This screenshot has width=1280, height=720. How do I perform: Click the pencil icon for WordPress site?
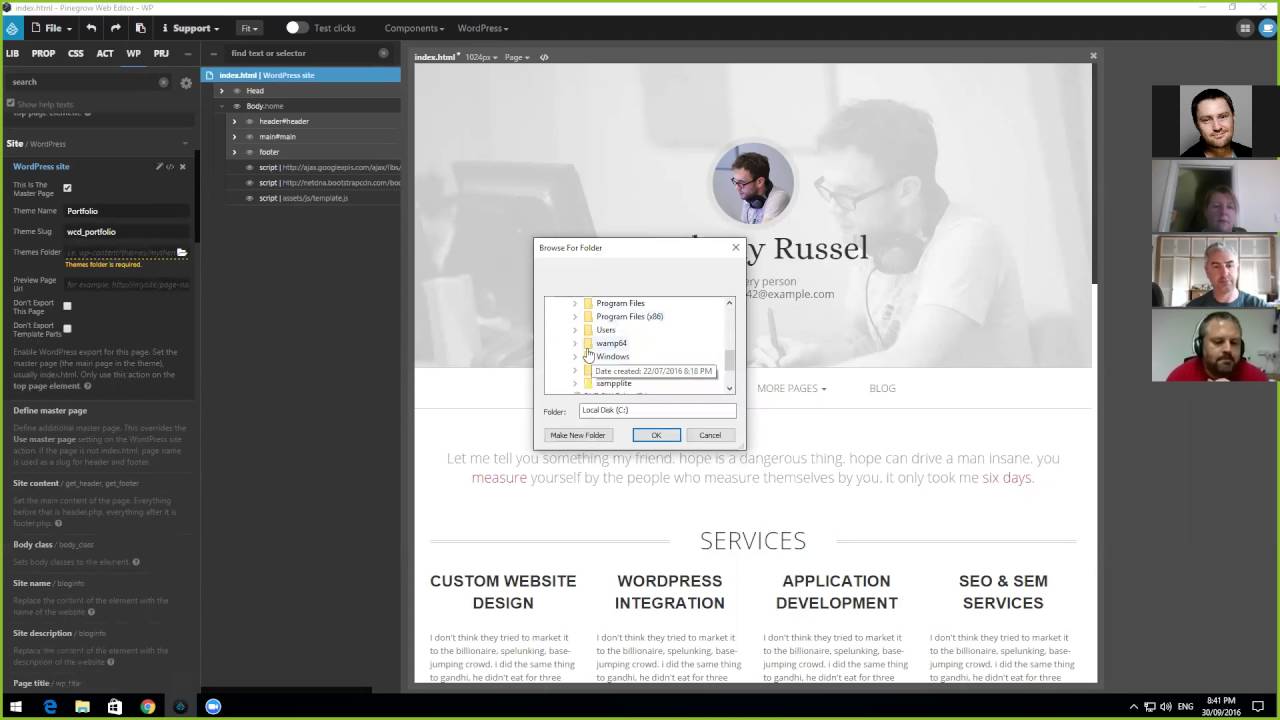[x=158, y=167]
